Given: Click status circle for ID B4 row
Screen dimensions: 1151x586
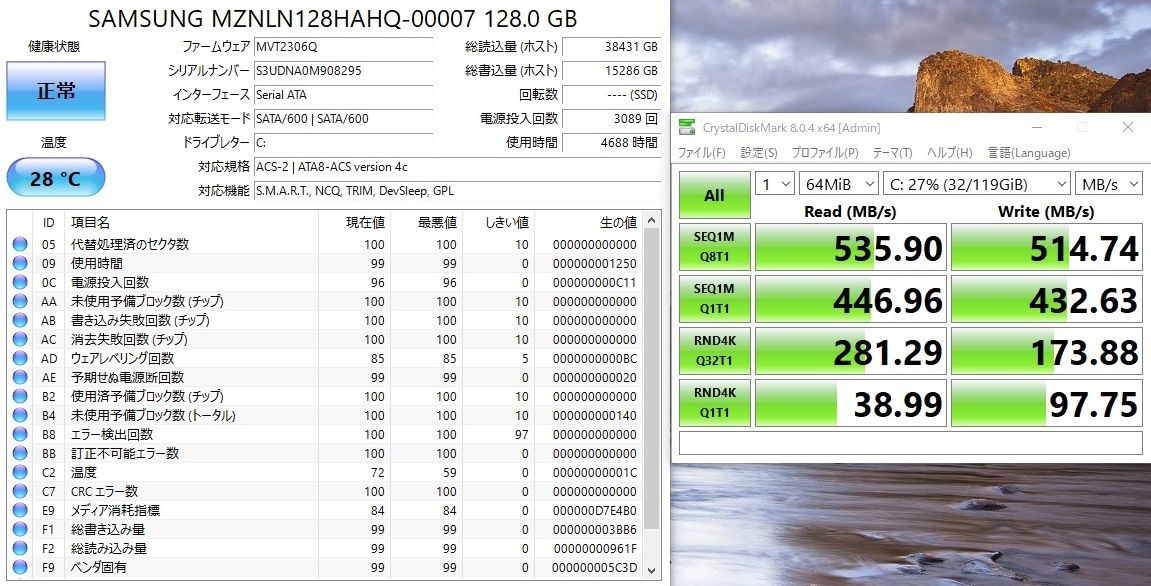Looking at the screenshot, I should (20, 416).
